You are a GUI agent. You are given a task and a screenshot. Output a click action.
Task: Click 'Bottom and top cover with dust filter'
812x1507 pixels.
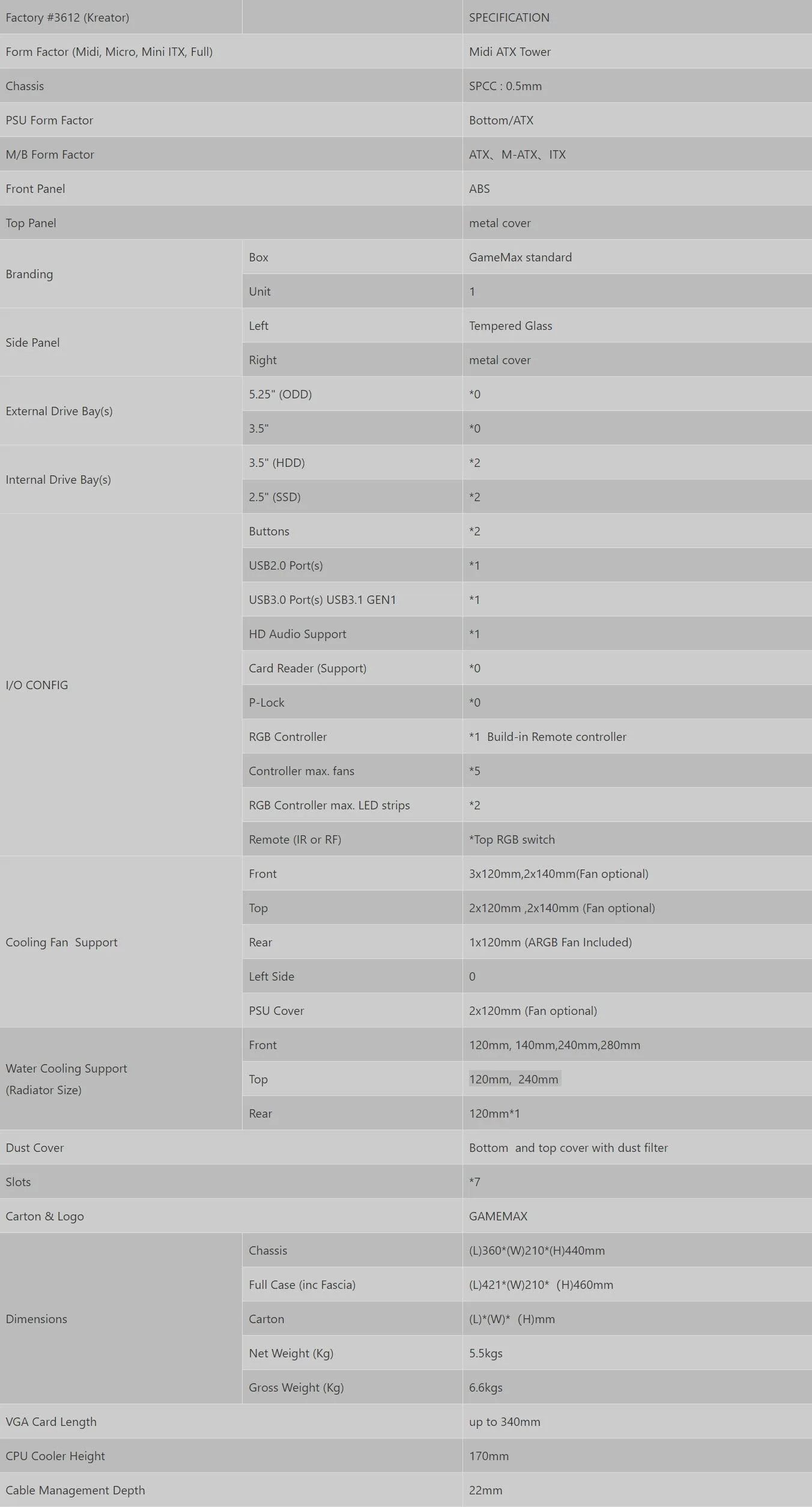pyautogui.click(x=568, y=1148)
